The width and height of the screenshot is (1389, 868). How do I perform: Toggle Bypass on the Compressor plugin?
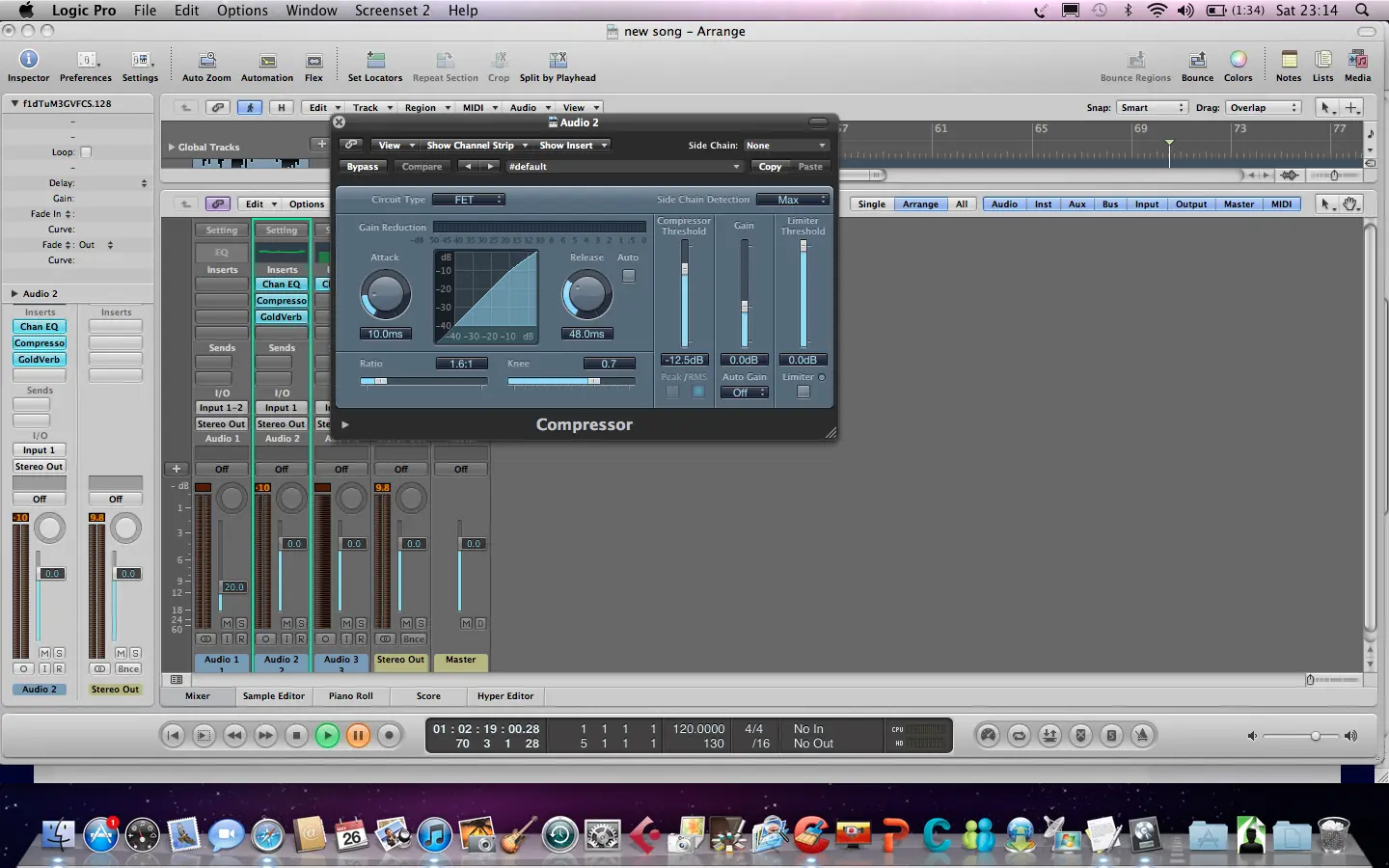click(x=363, y=167)
